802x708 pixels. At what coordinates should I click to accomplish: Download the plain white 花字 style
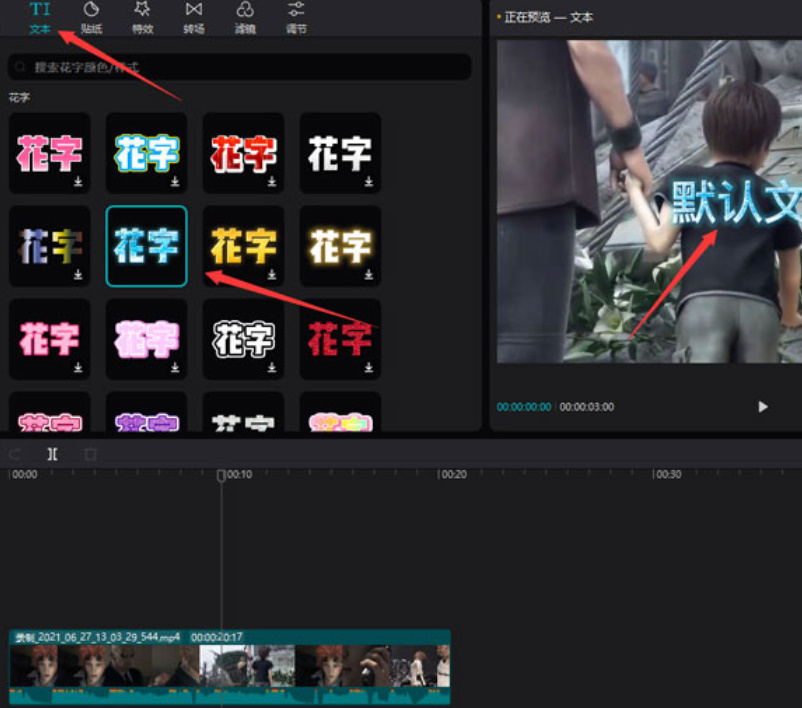point(368,182)
